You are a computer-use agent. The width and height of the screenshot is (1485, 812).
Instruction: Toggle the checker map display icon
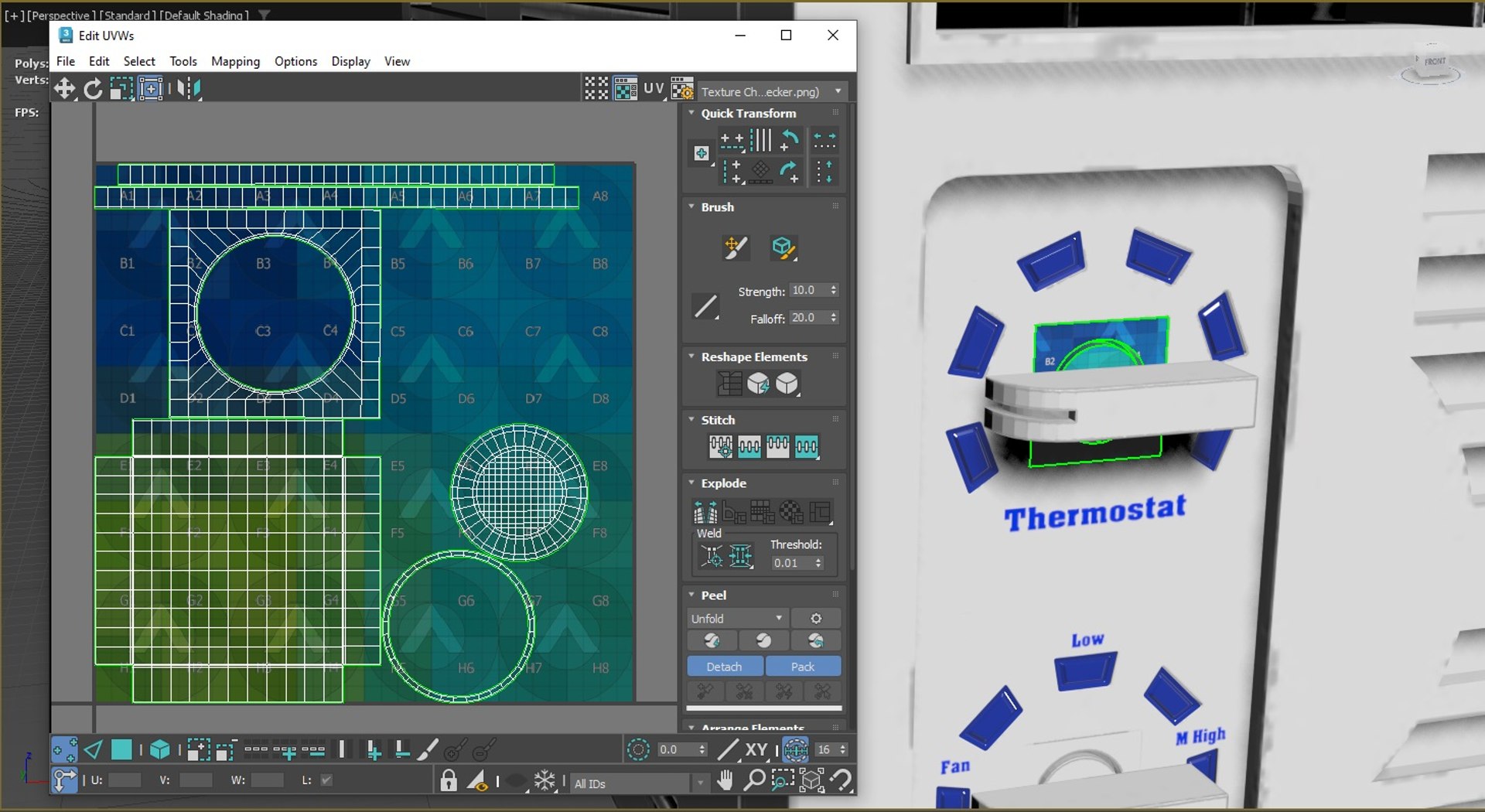625,89
